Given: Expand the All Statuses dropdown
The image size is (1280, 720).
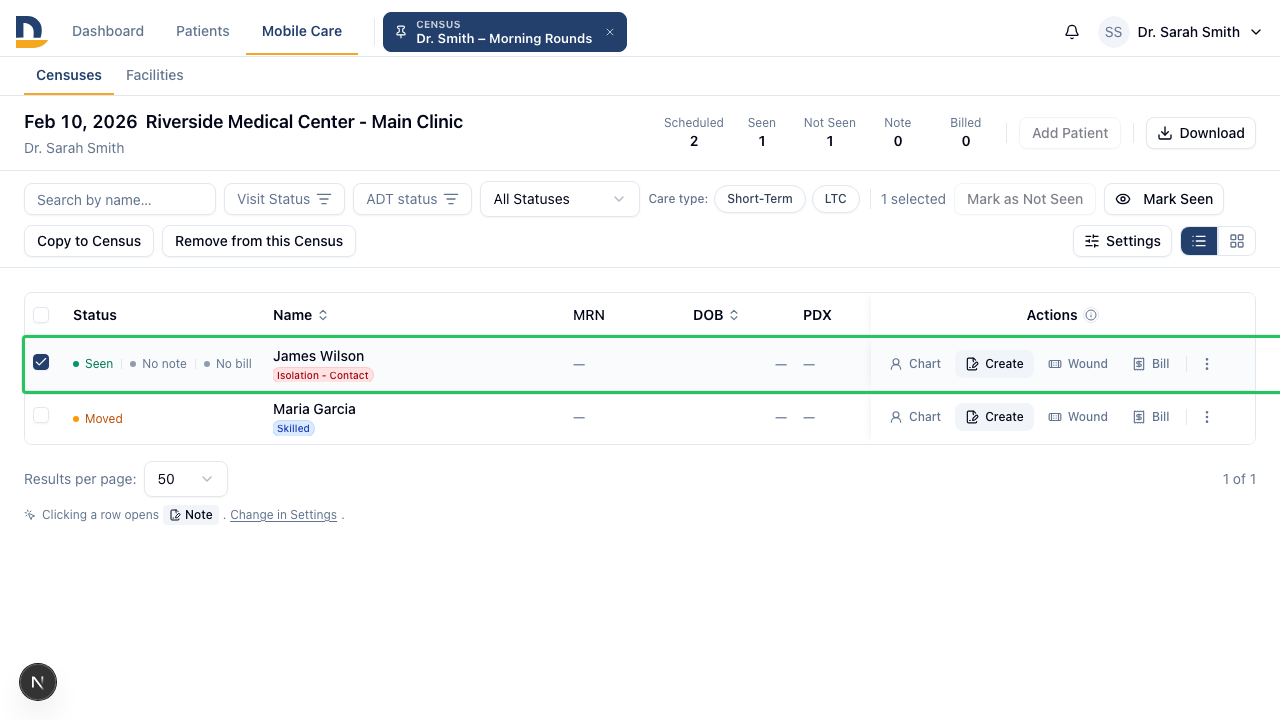Looking at the screenshot, I should point(560,199).
